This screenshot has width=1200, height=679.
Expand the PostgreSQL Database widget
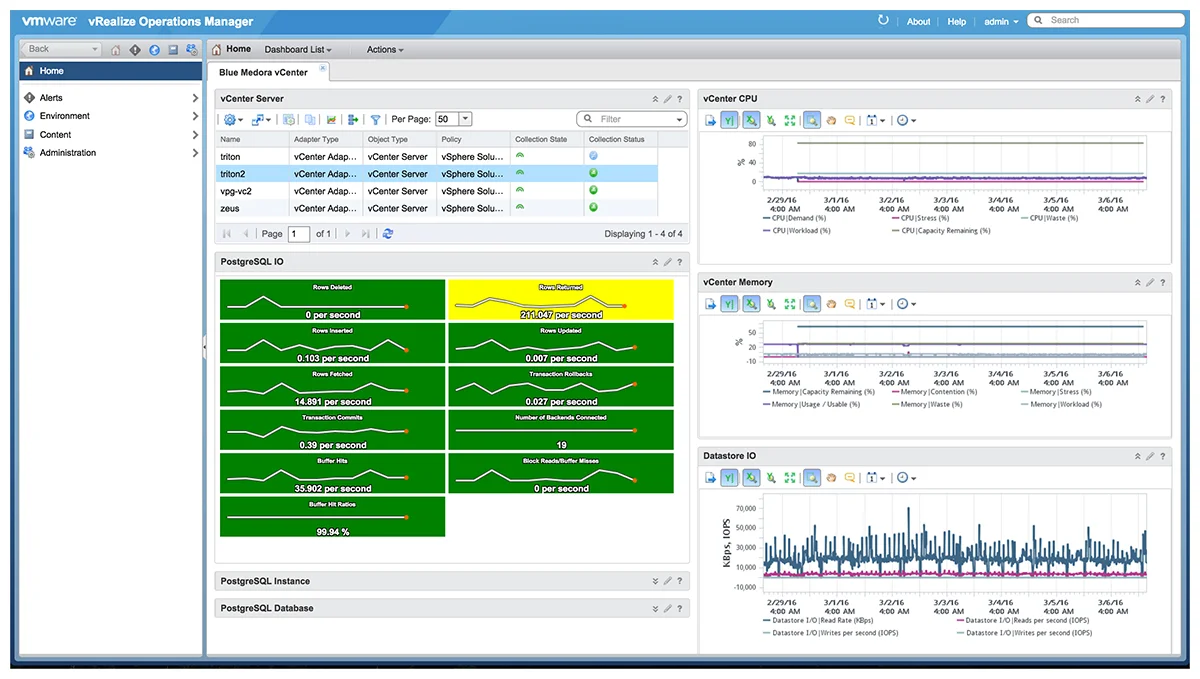[655, 608]
